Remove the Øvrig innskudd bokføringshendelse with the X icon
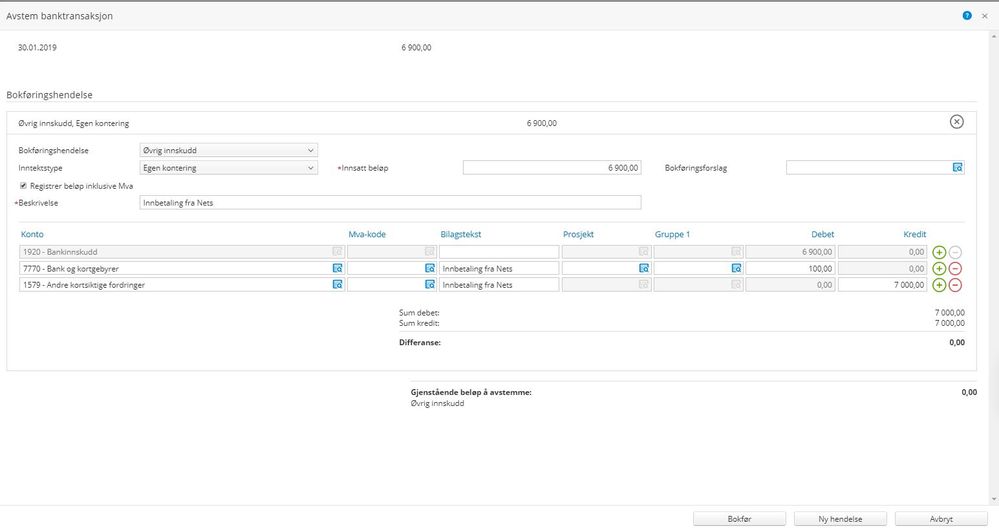Image resolution: width=999 pixels, height=532 pixels. pyautogui.click(x=956, y=122)
